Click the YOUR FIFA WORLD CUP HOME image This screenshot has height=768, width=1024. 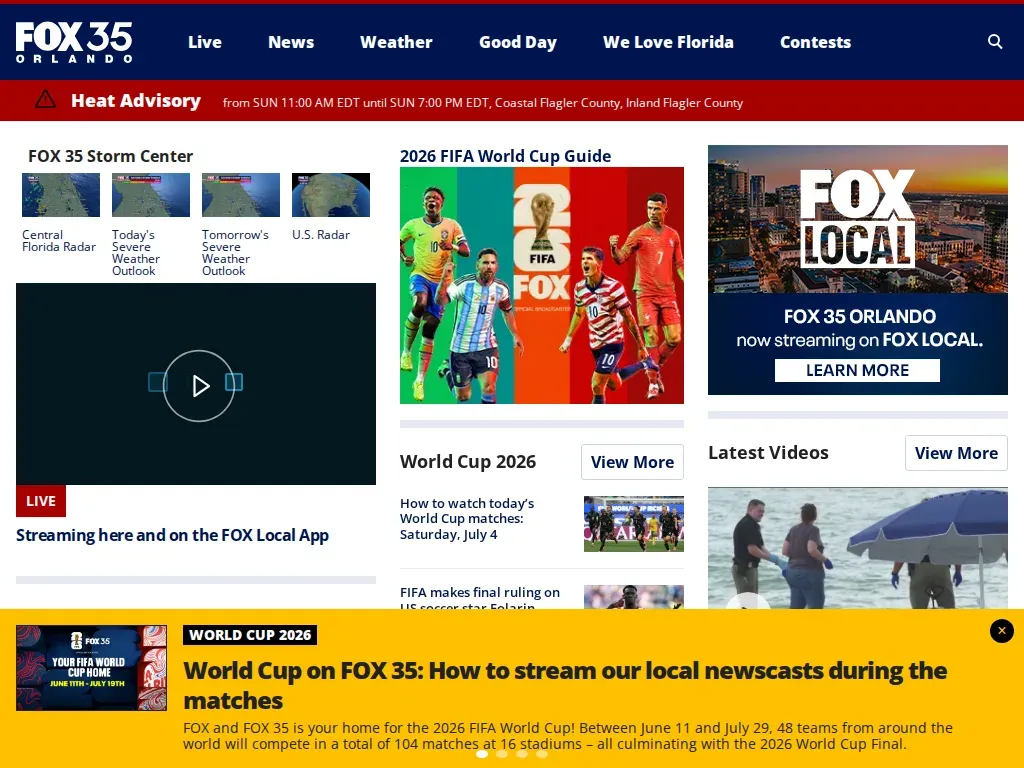point(91,667)
